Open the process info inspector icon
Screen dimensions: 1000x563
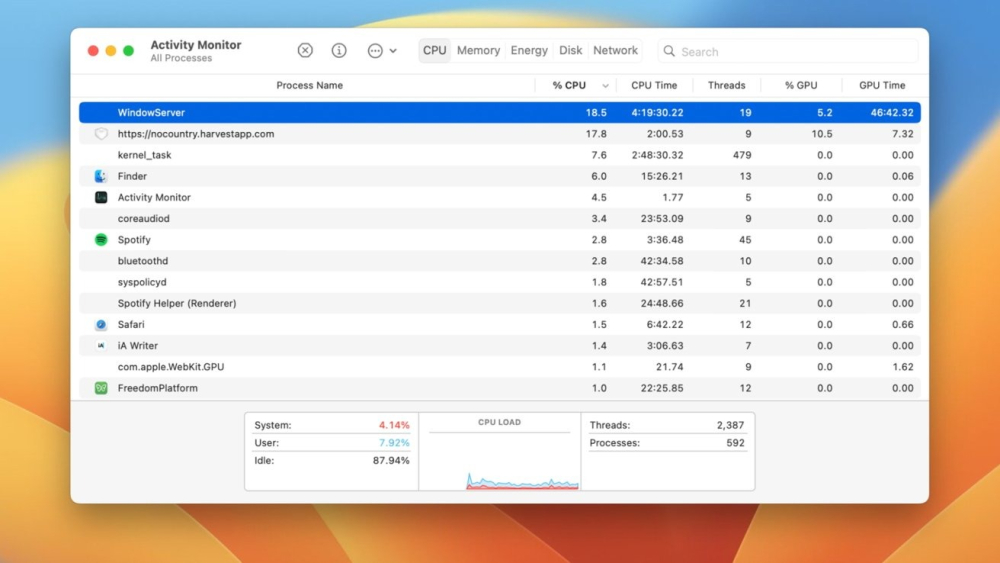339,51
